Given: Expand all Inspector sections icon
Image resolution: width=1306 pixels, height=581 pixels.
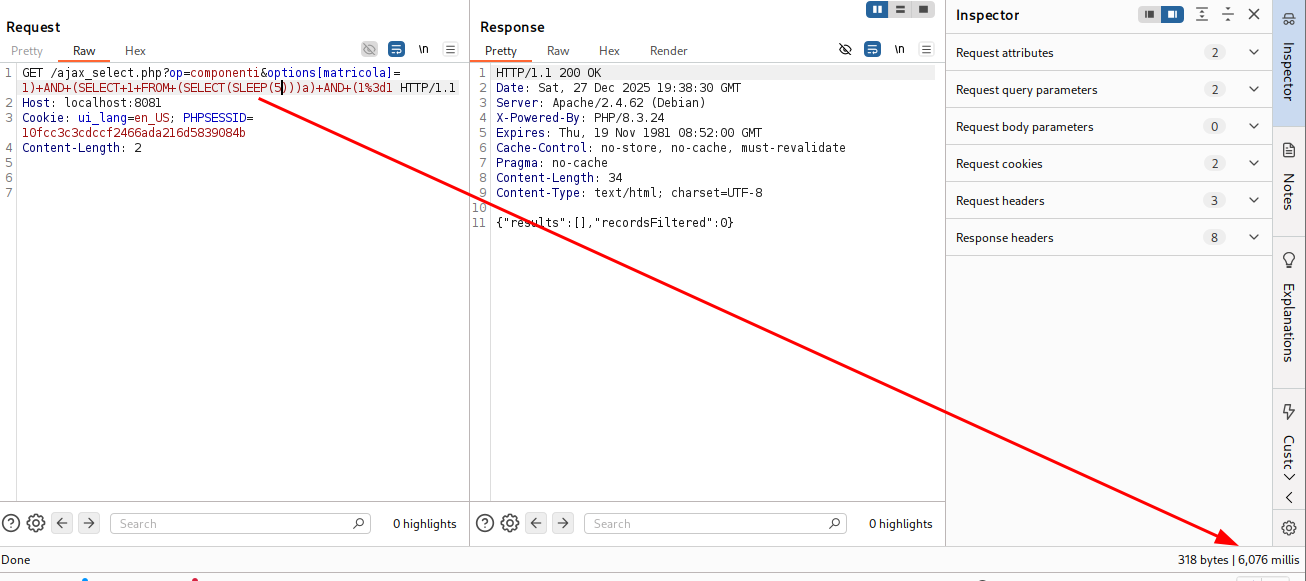Looking at the screenshot, I should (1202, 14).
